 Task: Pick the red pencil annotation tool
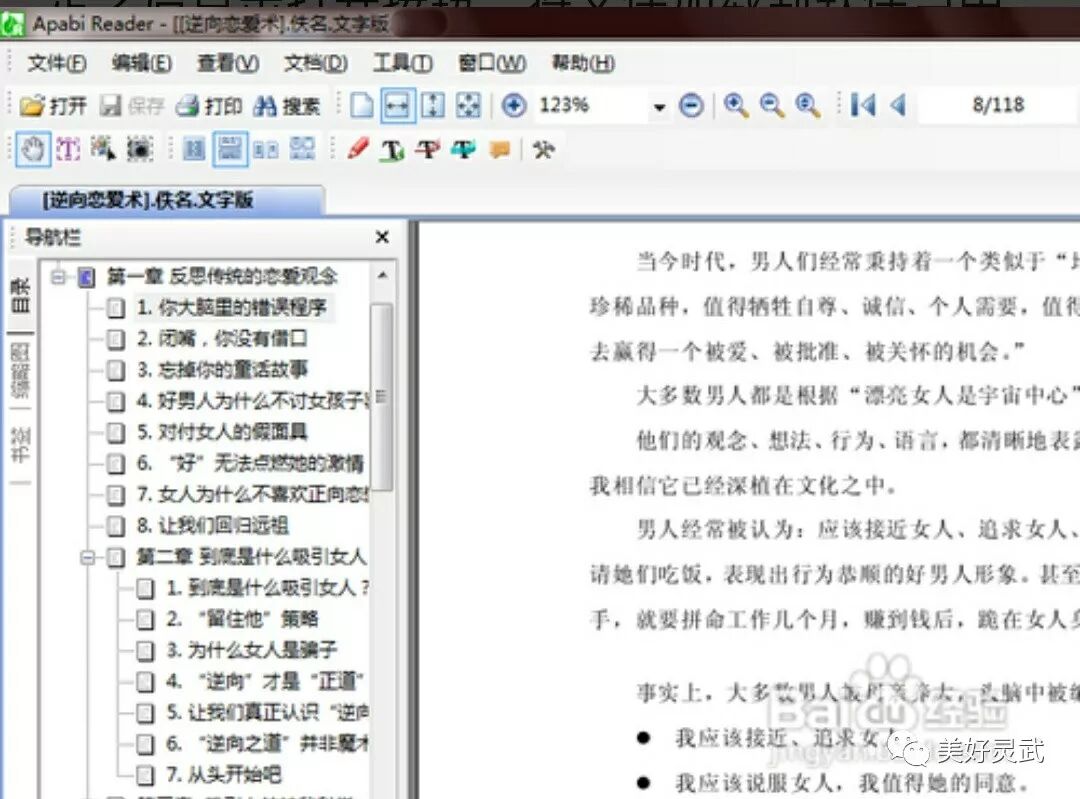coord(360,148)
